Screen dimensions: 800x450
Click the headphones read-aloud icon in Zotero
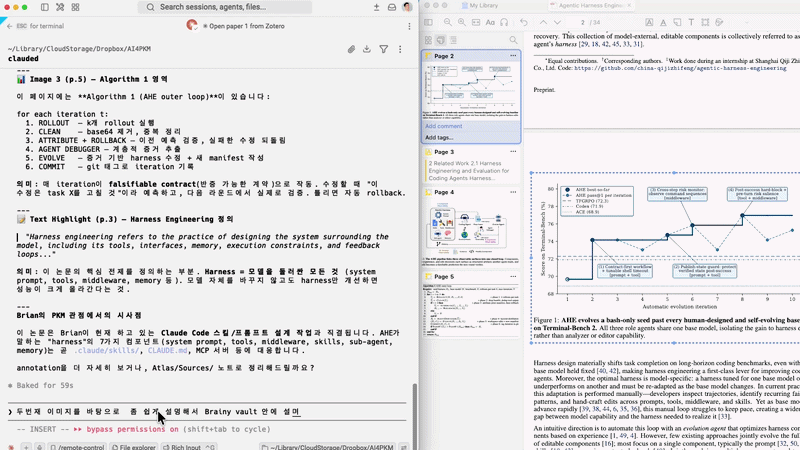click(x=504, y=22)
